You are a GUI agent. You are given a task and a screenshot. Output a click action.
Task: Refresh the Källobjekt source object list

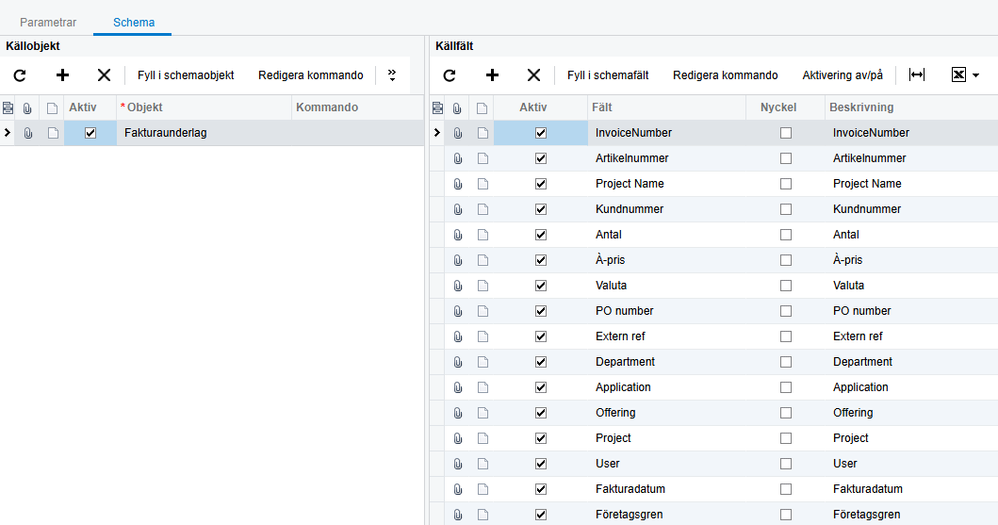[20, 75]
